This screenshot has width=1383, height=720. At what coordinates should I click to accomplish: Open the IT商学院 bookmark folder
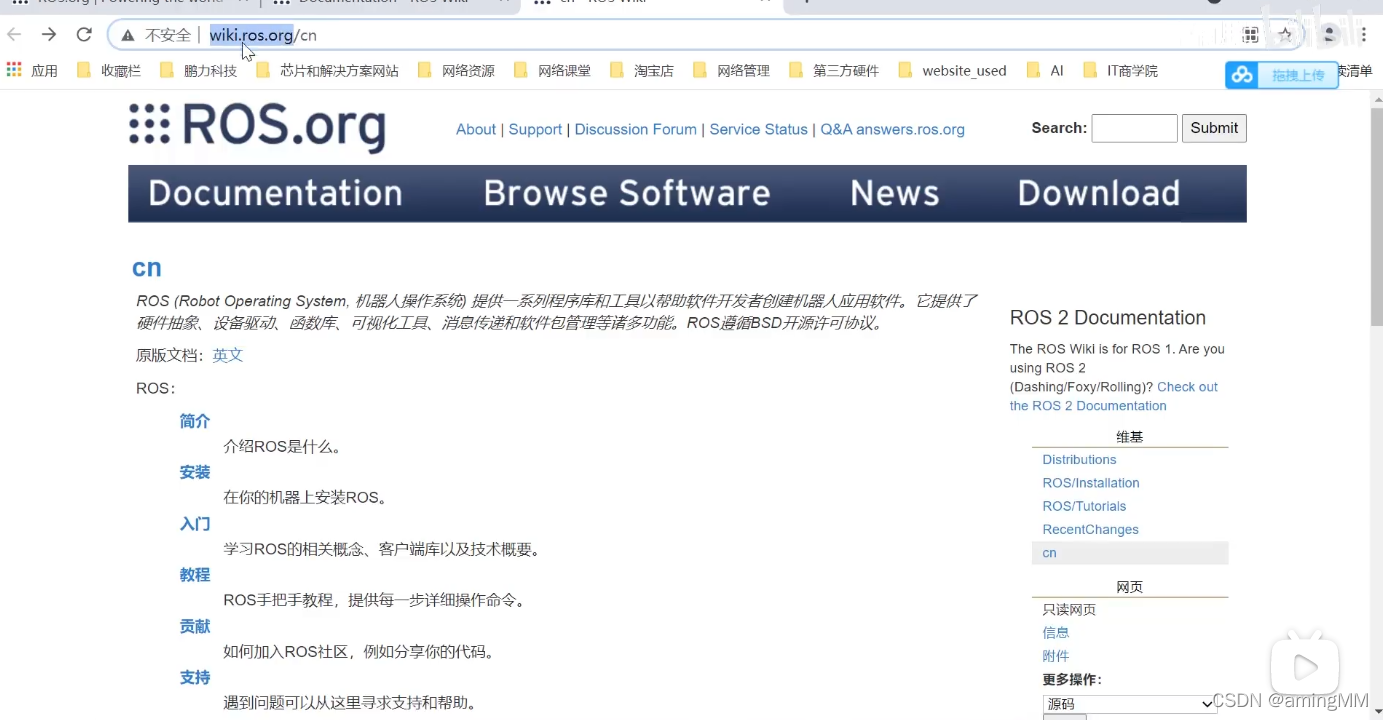[x=1120, y=71]
